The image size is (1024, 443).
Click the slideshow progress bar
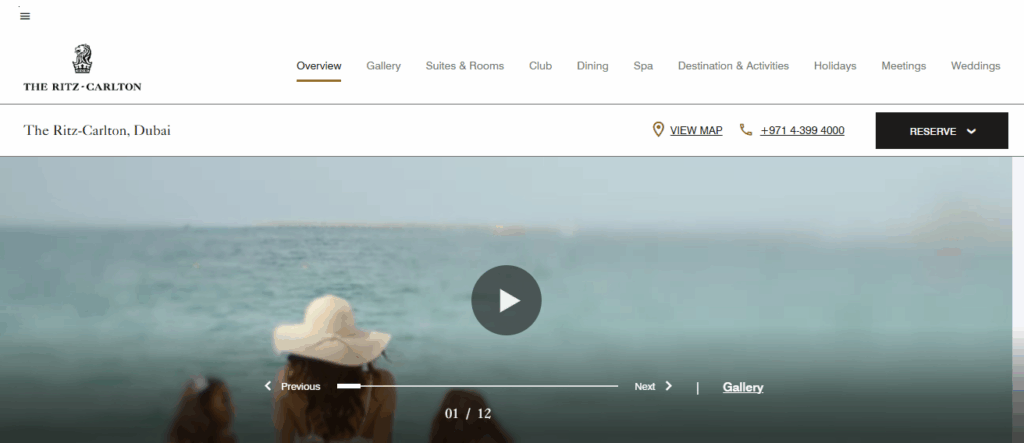(x=477, y=386)
